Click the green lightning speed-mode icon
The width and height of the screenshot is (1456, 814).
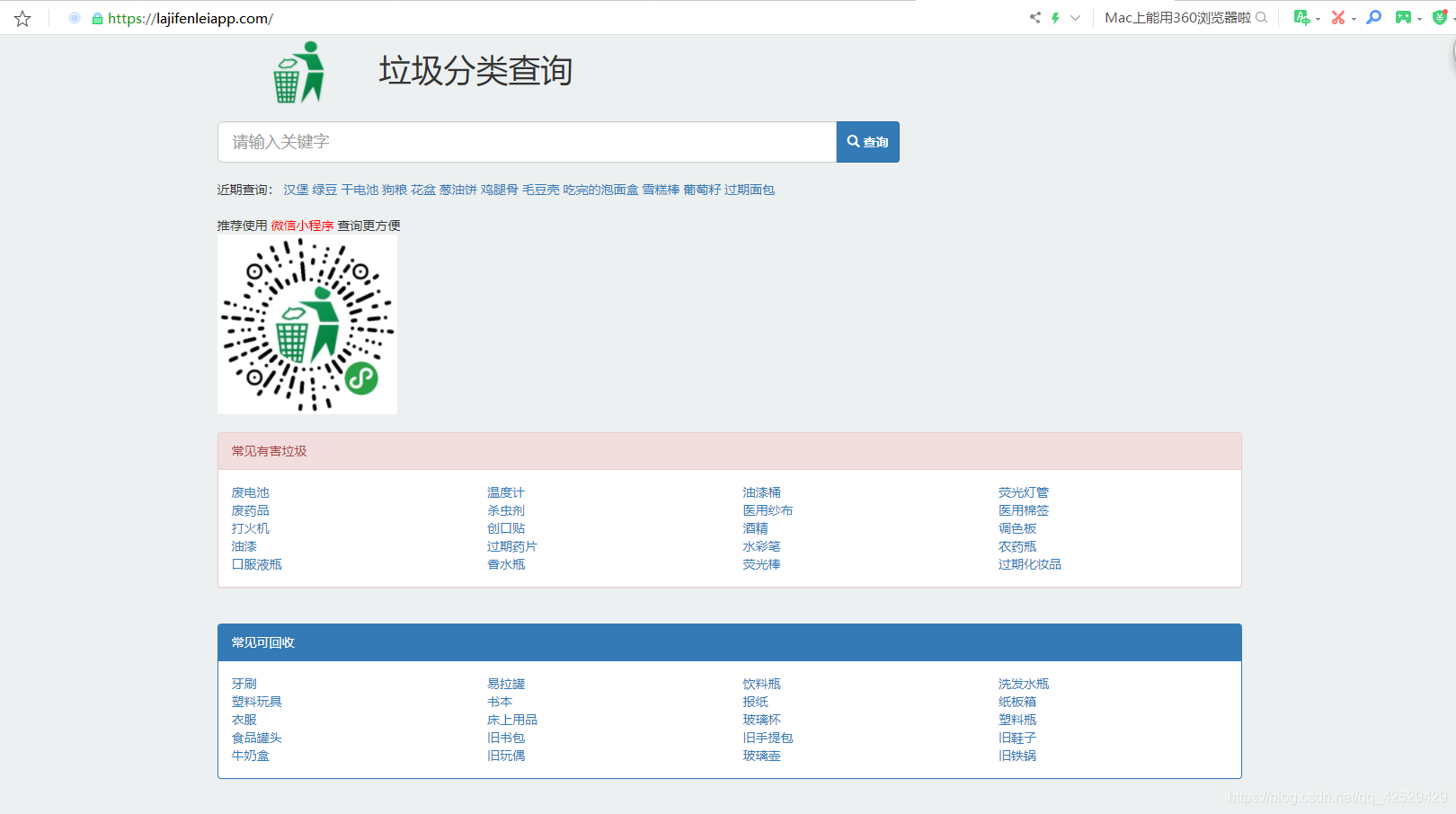point(1055,17)
